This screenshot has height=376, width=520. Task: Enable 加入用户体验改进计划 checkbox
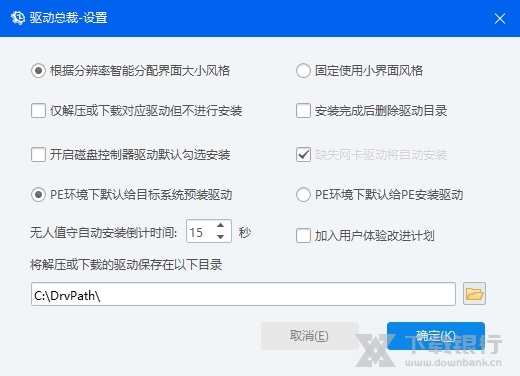click(303, 236)
